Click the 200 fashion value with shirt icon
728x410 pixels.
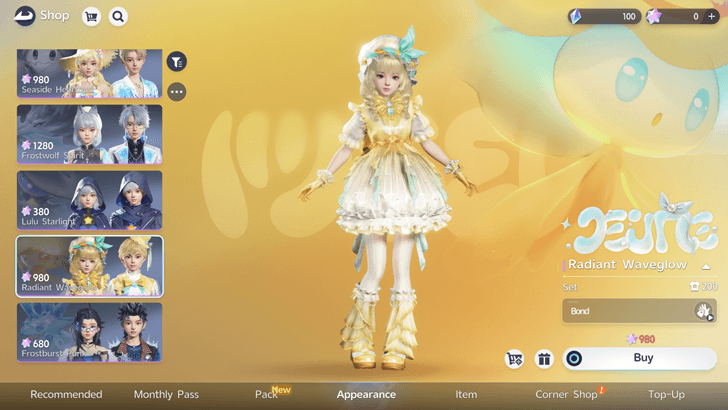pyautogui.click(x=703, y=286)
